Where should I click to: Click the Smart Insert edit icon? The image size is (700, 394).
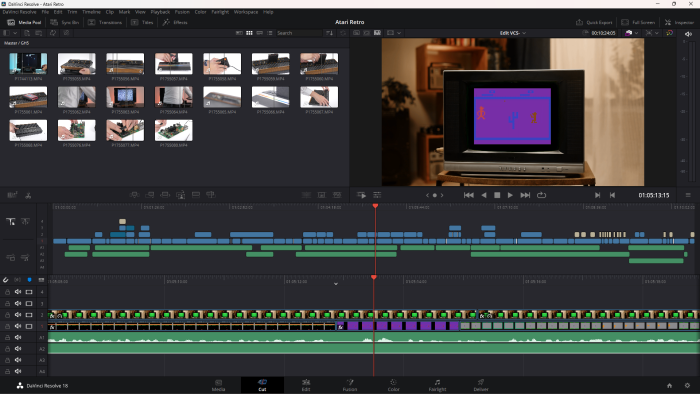pos(134,195)
